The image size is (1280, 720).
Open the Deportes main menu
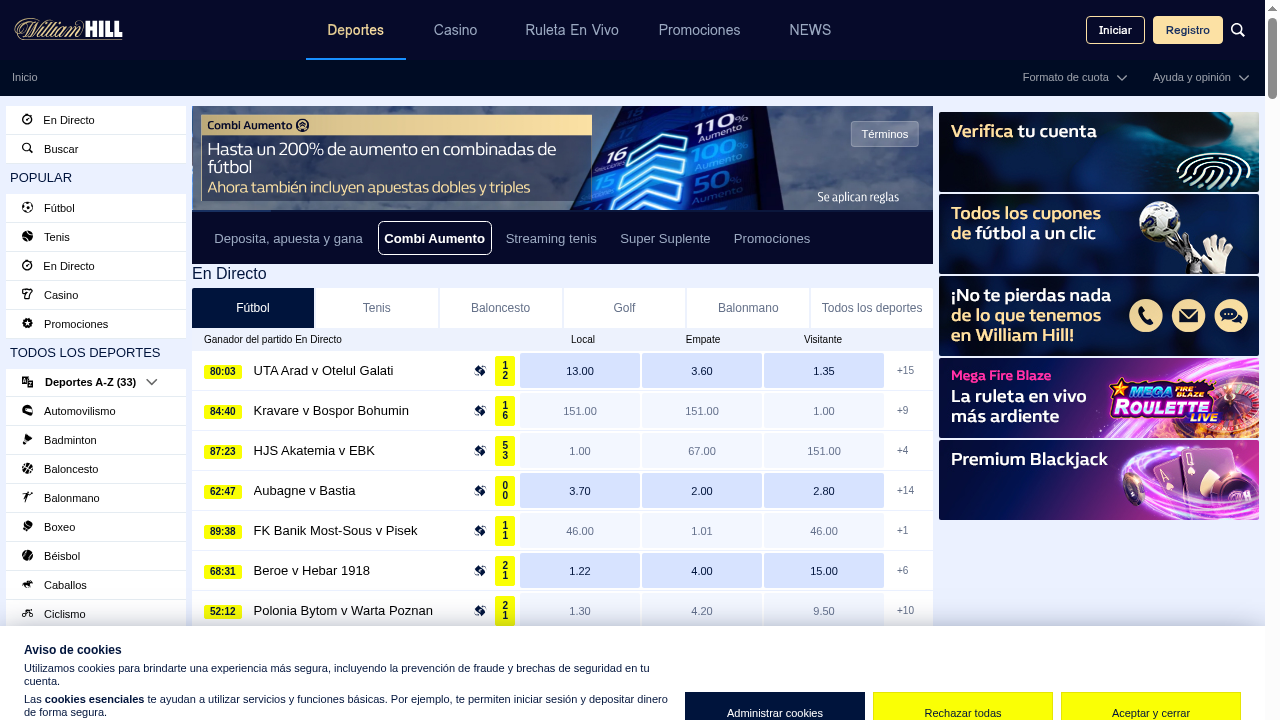click(x=356, y=30)
